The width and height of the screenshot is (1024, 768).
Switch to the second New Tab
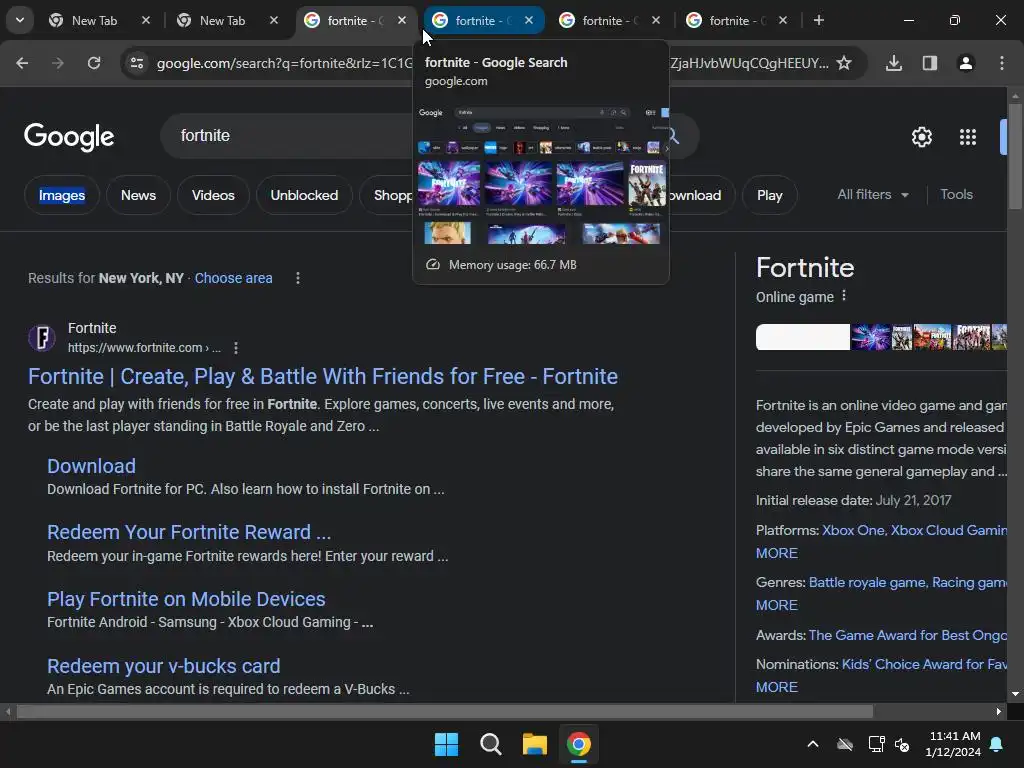tap(223, 21)
